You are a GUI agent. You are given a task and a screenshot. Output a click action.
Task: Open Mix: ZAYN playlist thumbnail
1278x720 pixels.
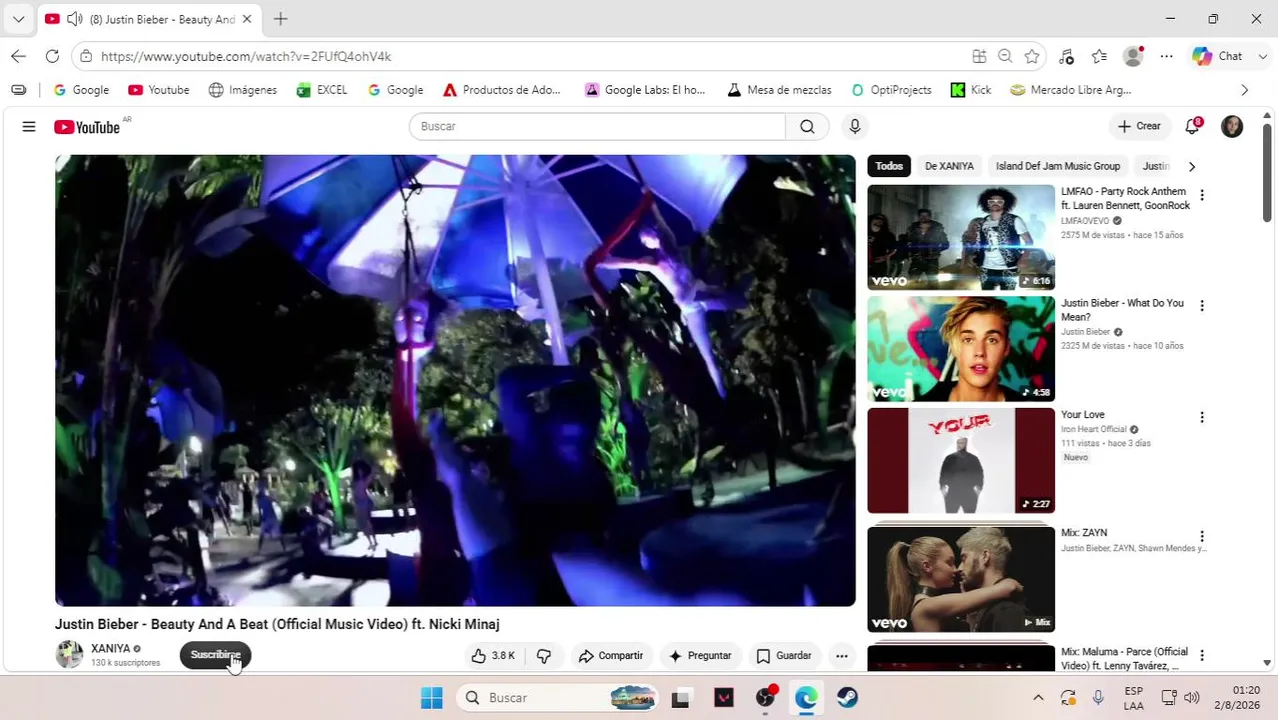click(x=961, y=578)
